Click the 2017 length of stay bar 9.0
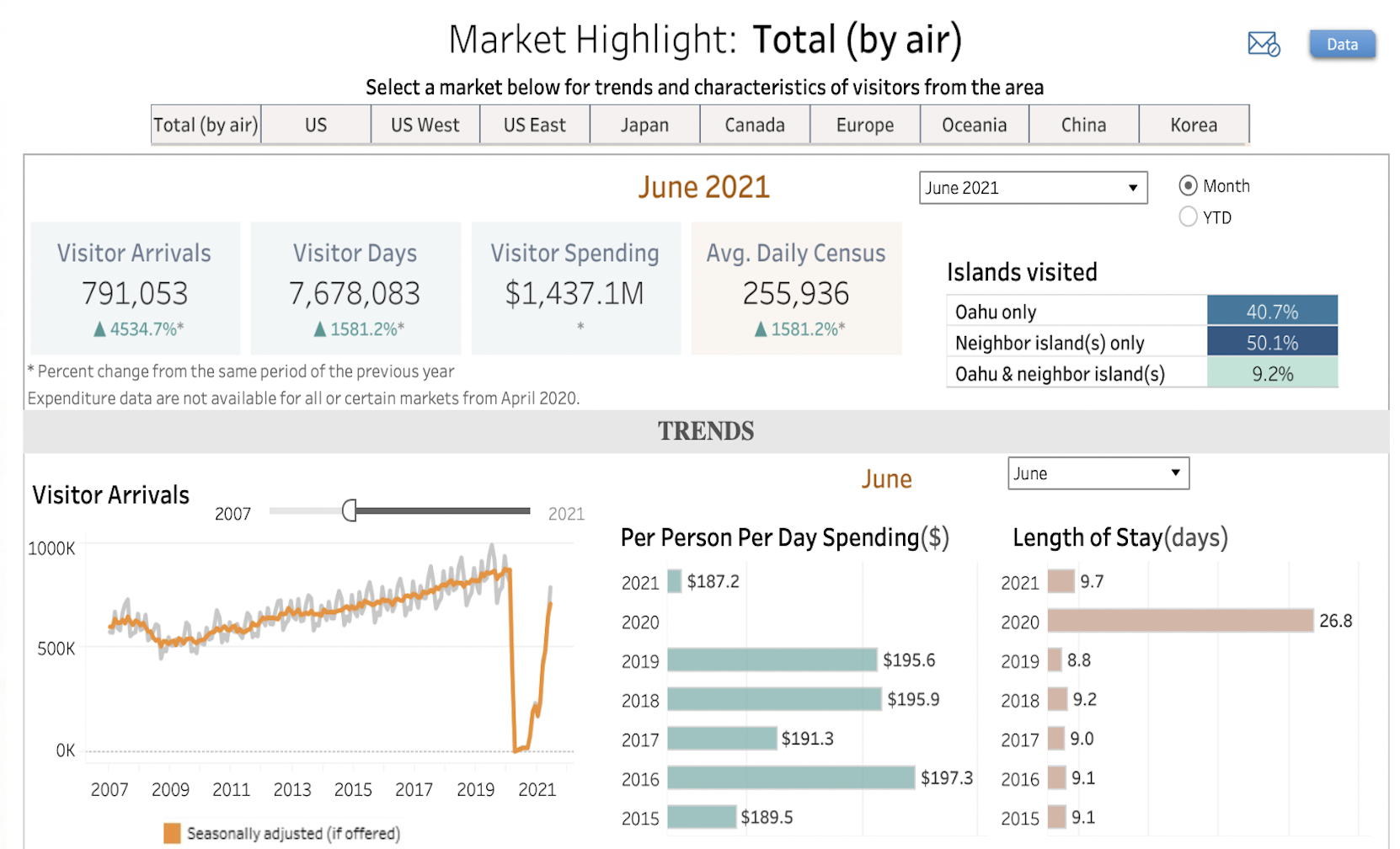The width and height of the screenshot is (1400, 849). pos(1056,739)
